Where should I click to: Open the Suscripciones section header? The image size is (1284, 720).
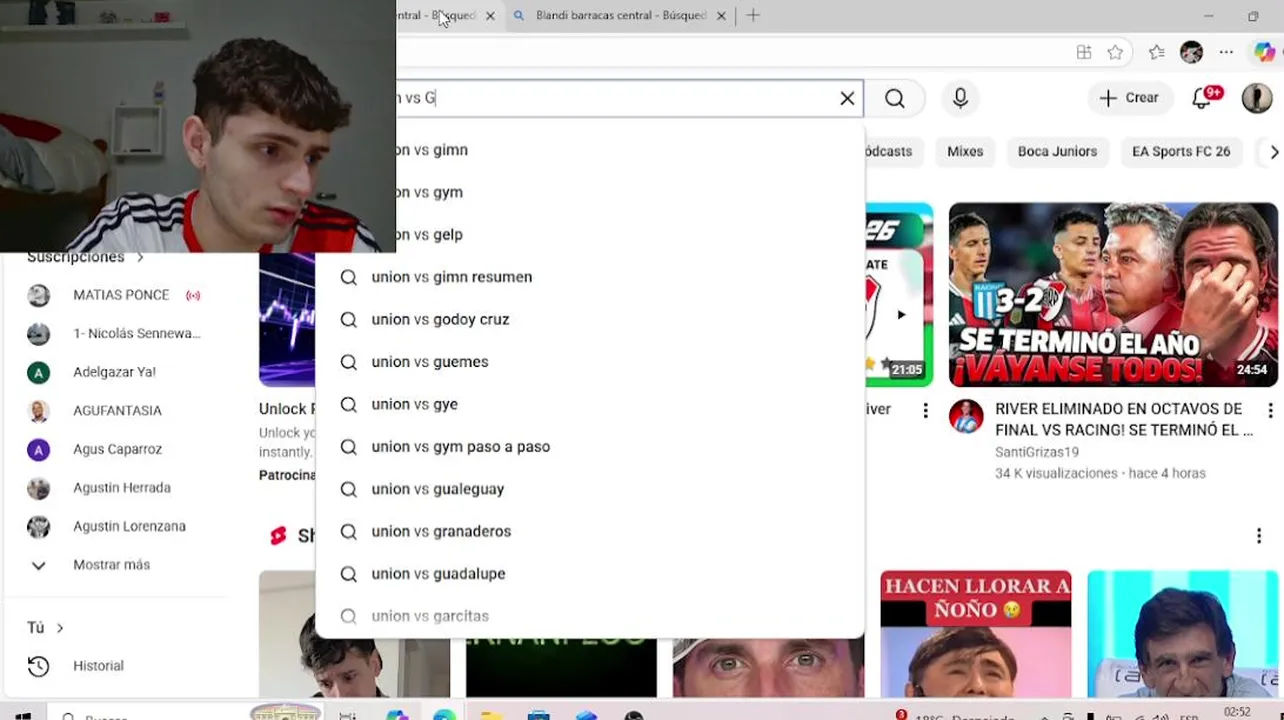click(85, 258)
